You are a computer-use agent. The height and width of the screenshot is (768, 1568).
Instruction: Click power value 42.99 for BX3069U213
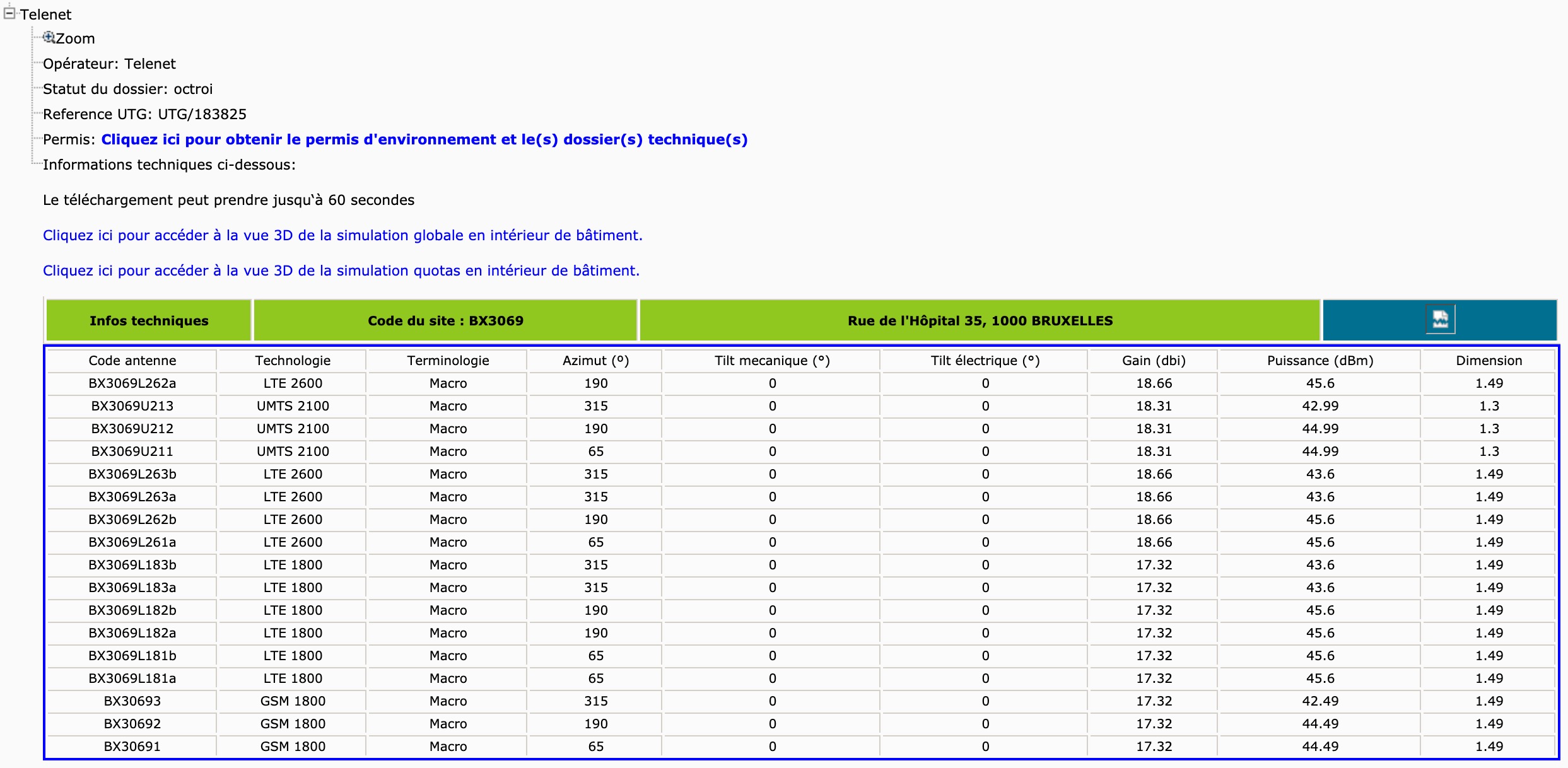click(1320, 406)
